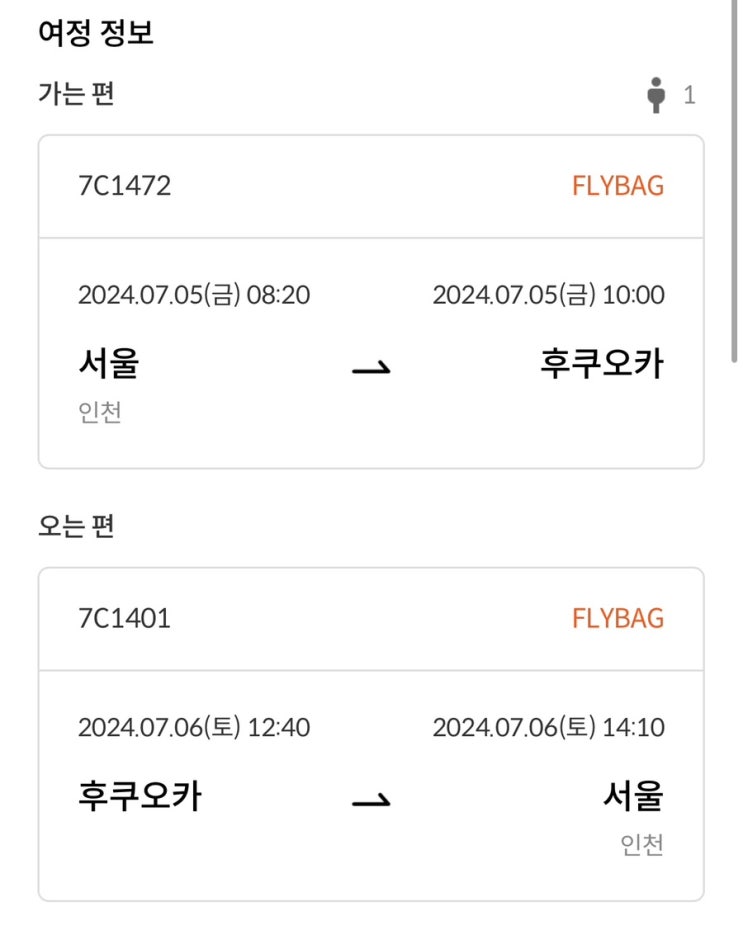Screen dimensions: 743x930
Task: Tap the passenger count number 1
Action: click(x=689, y=96)
